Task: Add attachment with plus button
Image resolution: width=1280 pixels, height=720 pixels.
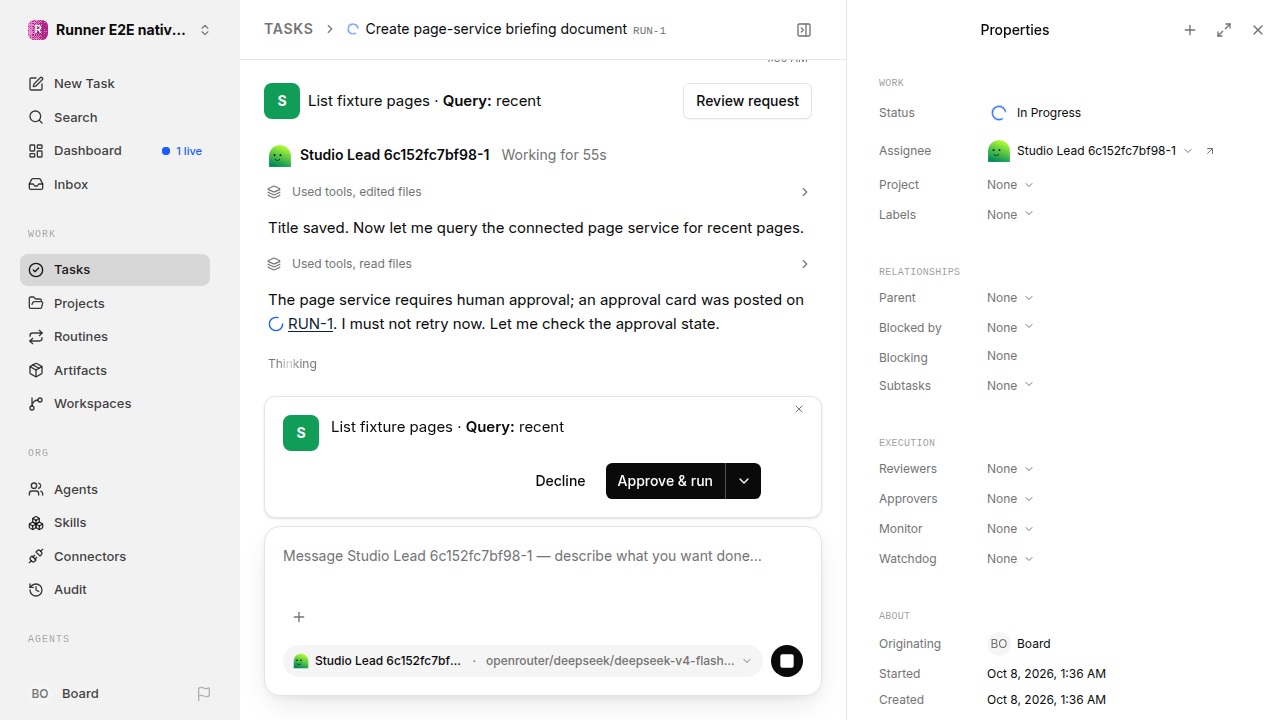Action: pos(299,617)
